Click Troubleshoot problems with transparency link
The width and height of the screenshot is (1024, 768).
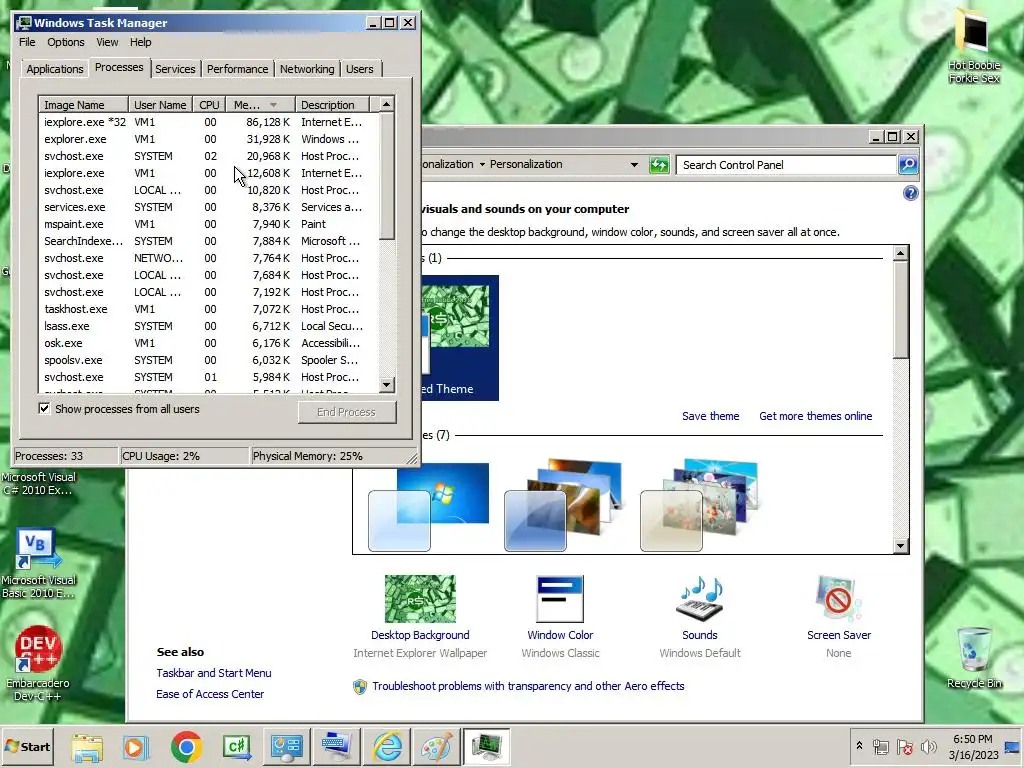click(x=528, y=686)
